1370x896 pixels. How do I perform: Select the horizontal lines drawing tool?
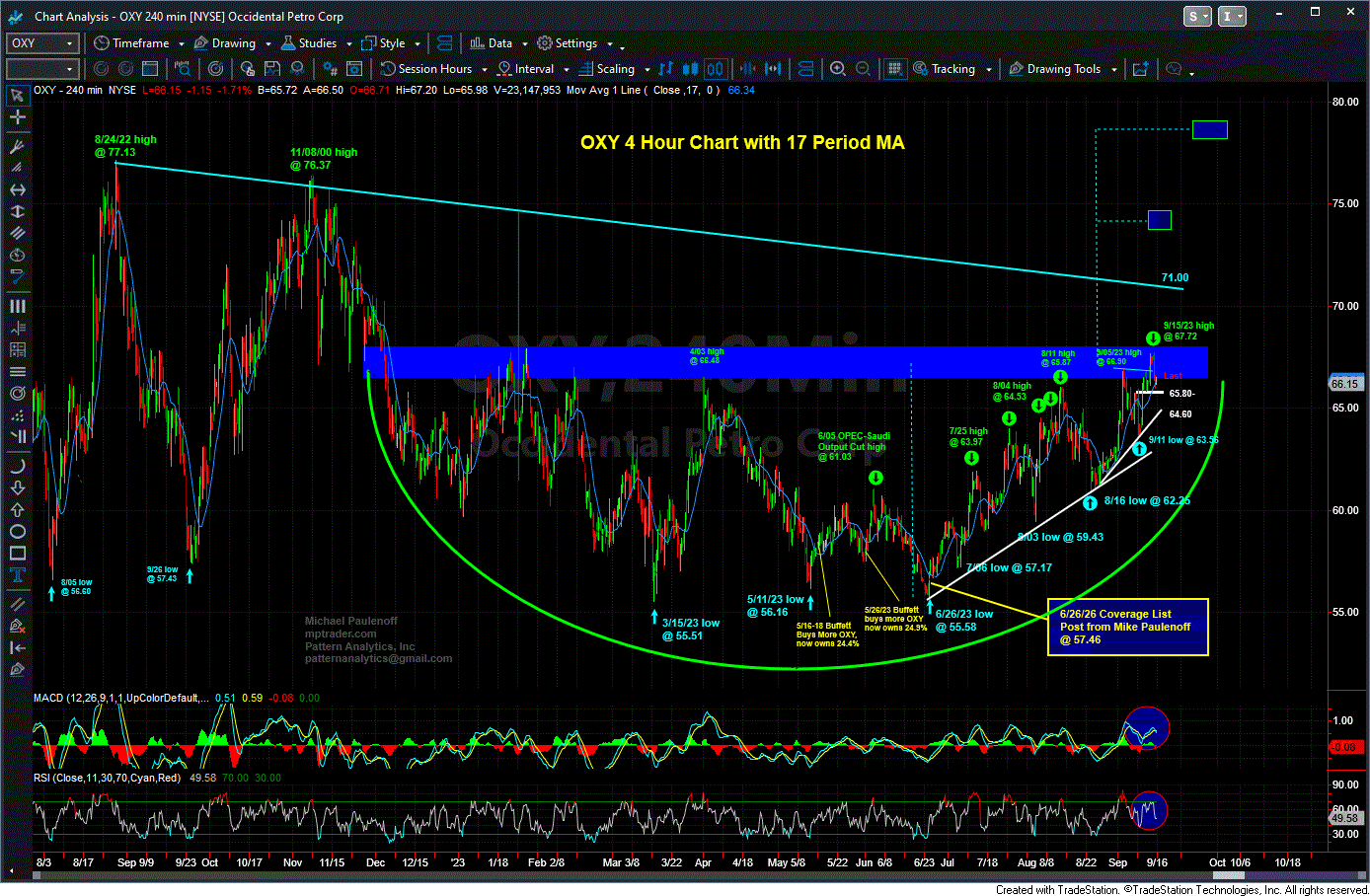pos(17,372)
